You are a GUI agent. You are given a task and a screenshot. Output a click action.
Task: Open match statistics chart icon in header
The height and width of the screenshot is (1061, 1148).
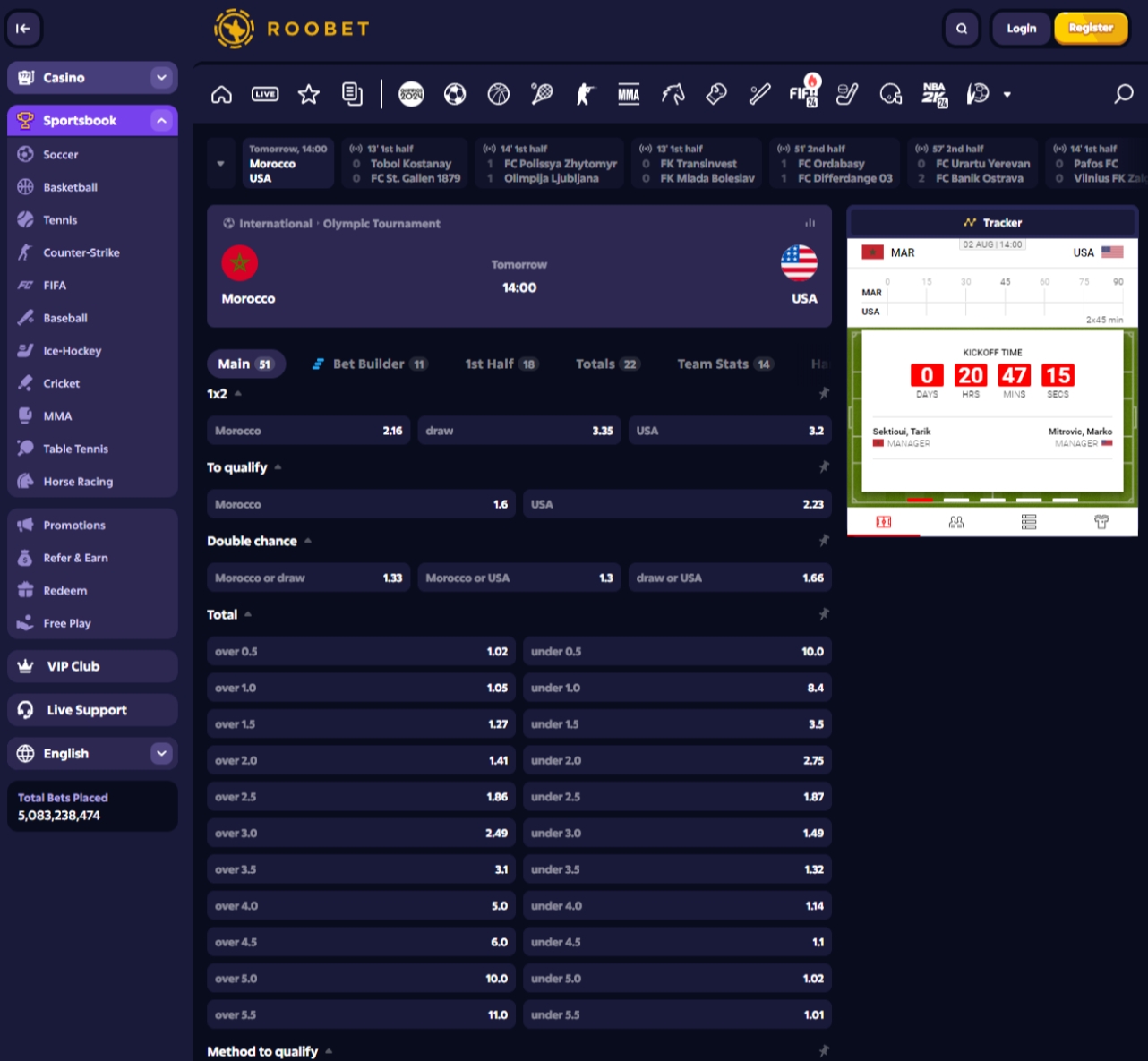tap(810, 224)
